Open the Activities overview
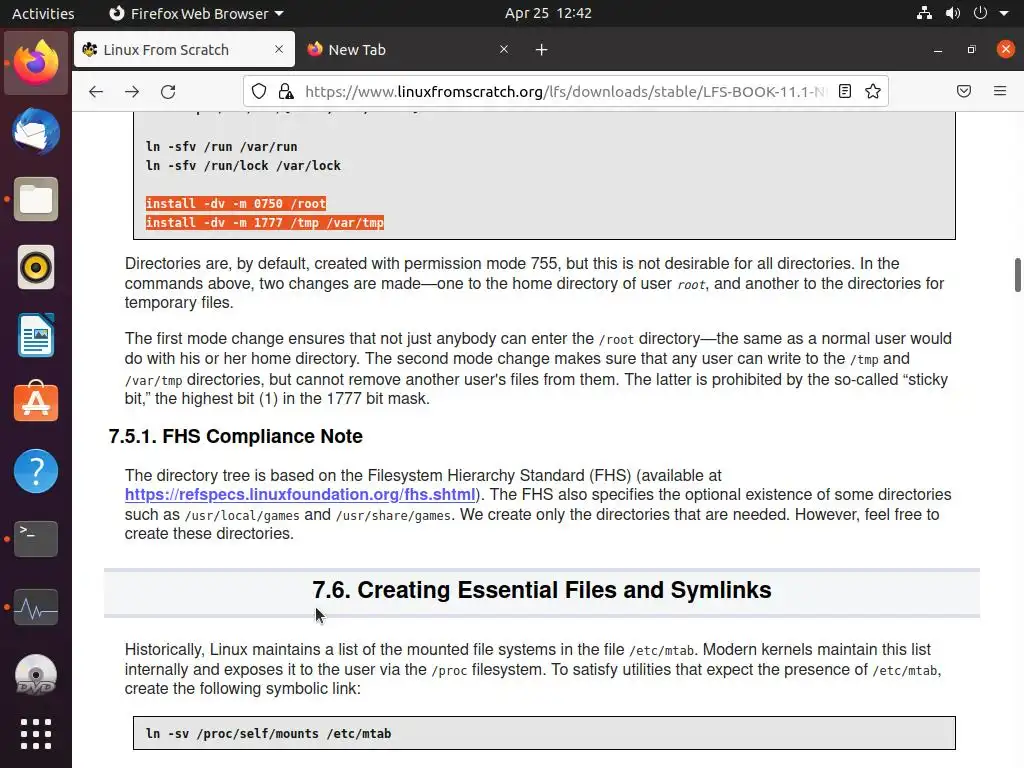The width and height of the screenshot is (1024, 768). coord(43,13)
